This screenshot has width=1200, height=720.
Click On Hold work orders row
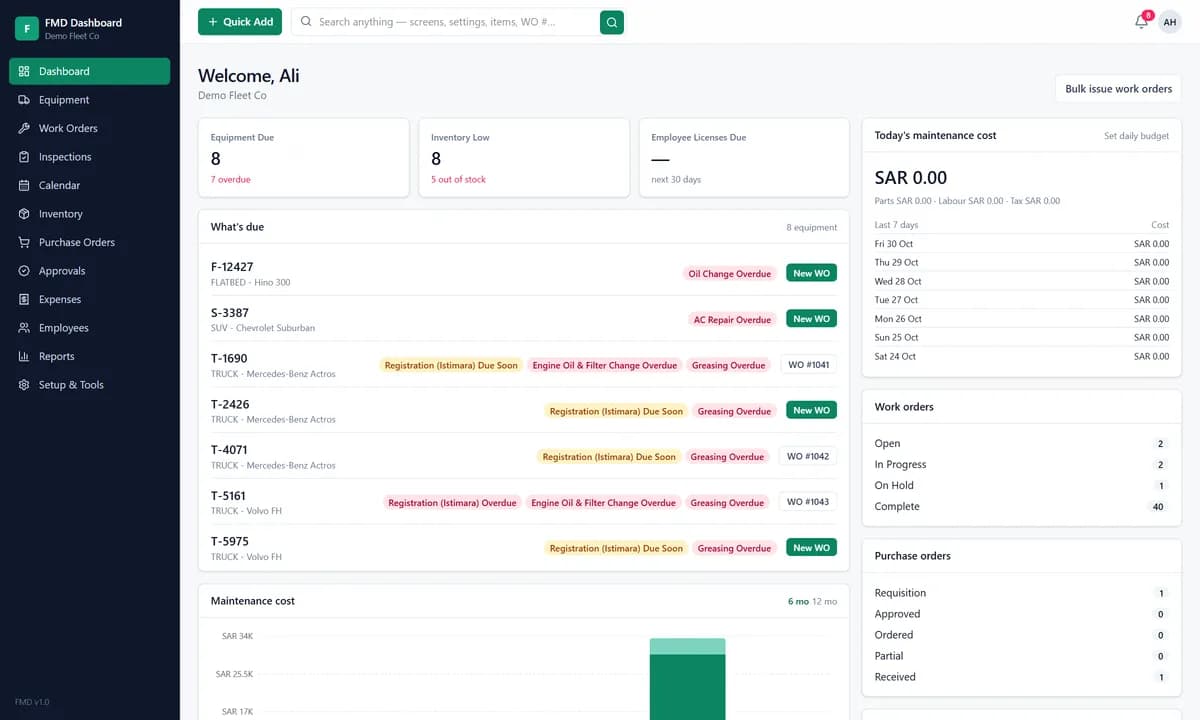[1021, 485]
